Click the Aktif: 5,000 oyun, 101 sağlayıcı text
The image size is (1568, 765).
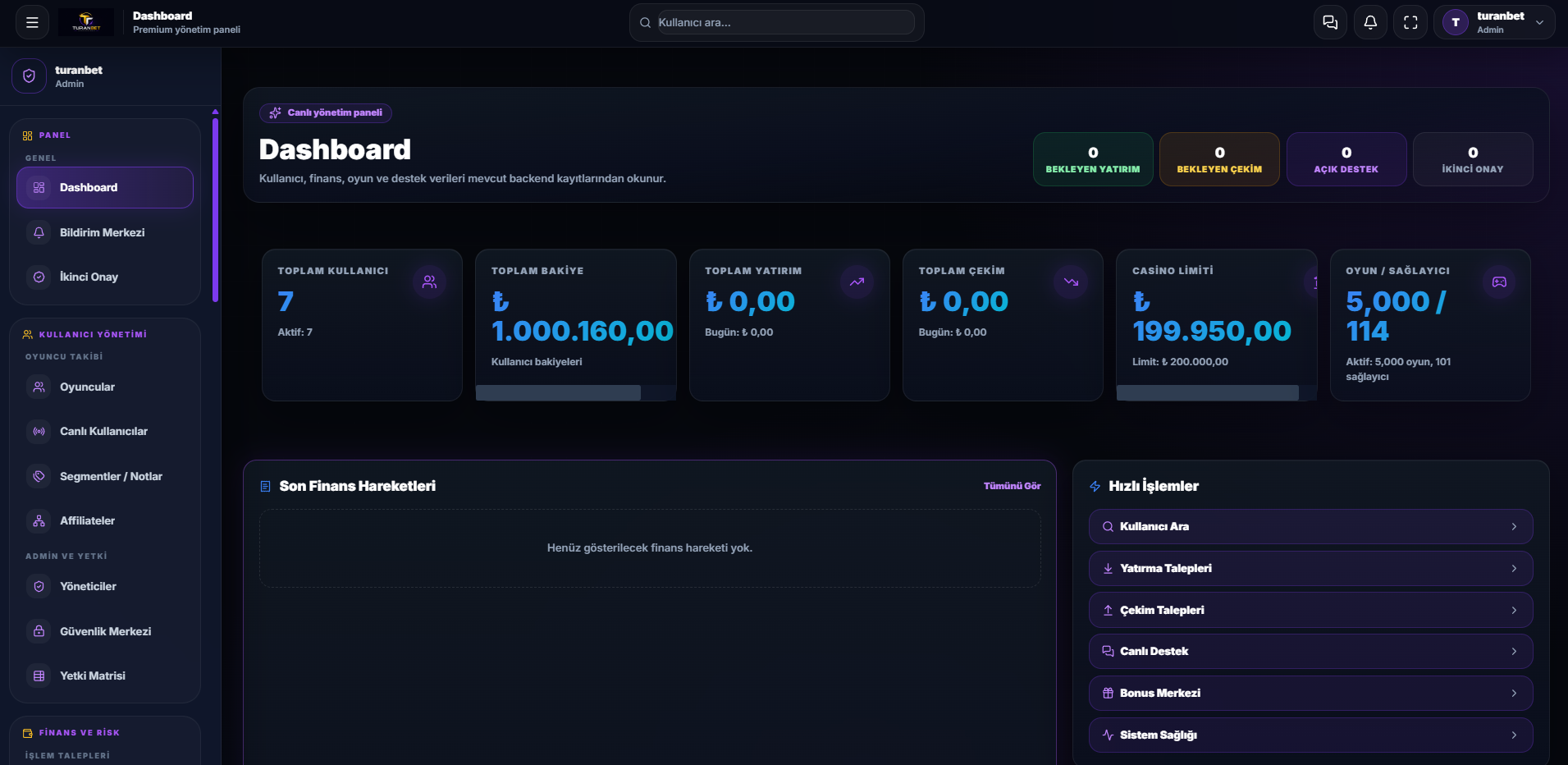[1398, 369]
